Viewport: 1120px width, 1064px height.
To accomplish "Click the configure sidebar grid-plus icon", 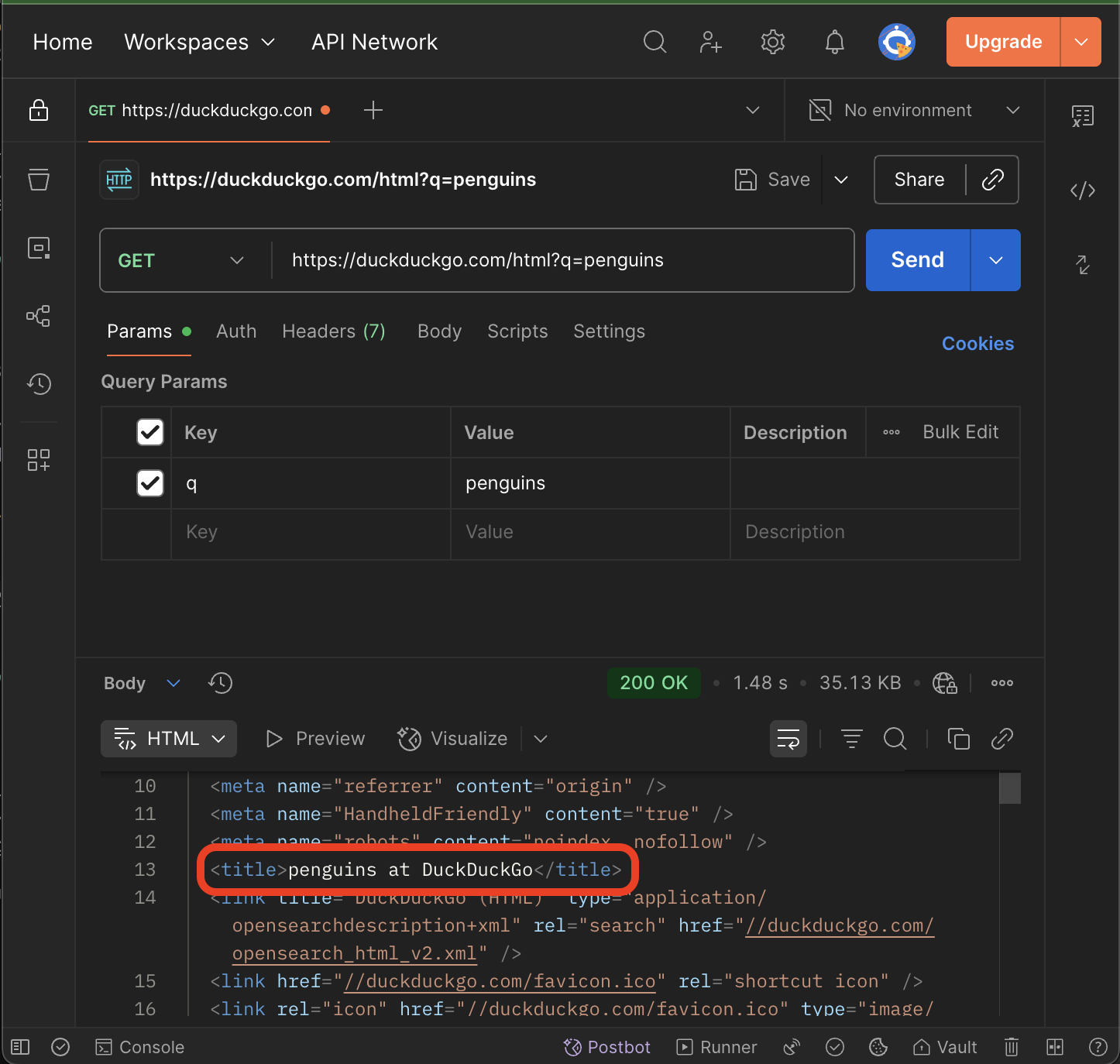I will pos(39,460).
